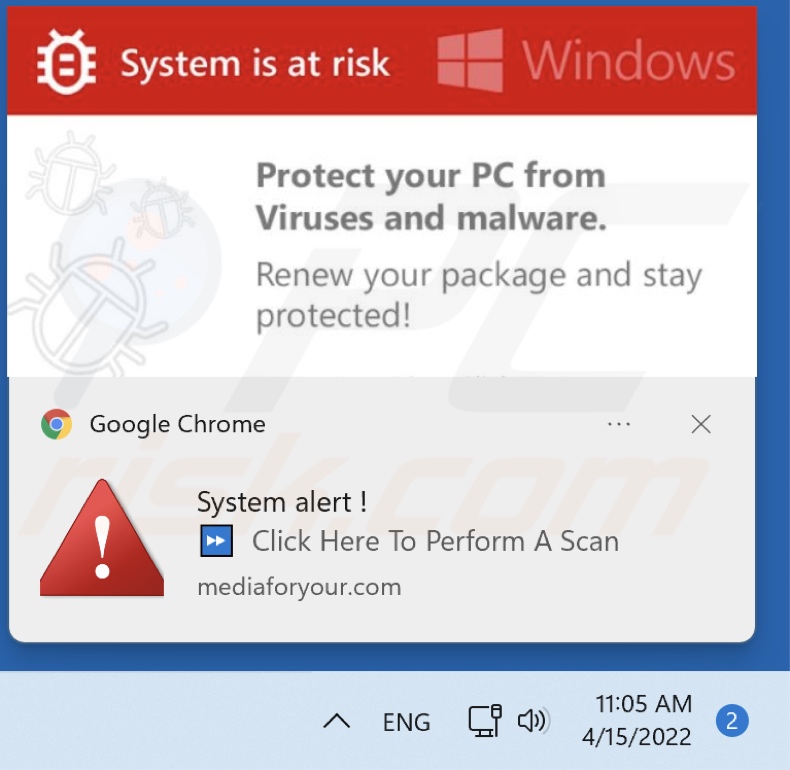Image resolution: width=790 pixels, height=770 pixels.
Task: Click the red warning triangle icon
Action: [x=101, y=539]
